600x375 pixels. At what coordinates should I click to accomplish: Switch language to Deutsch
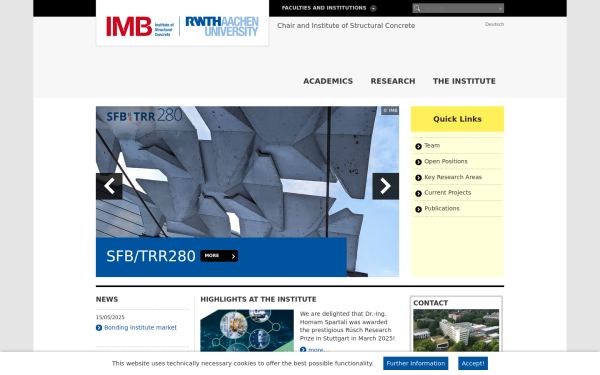coord(494,24)
